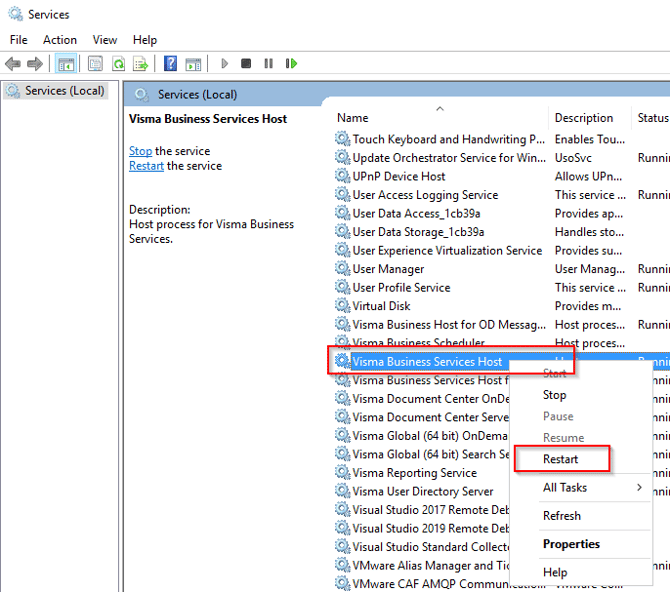
Task: Click the Properties toolbar icon
Action: 95,64
